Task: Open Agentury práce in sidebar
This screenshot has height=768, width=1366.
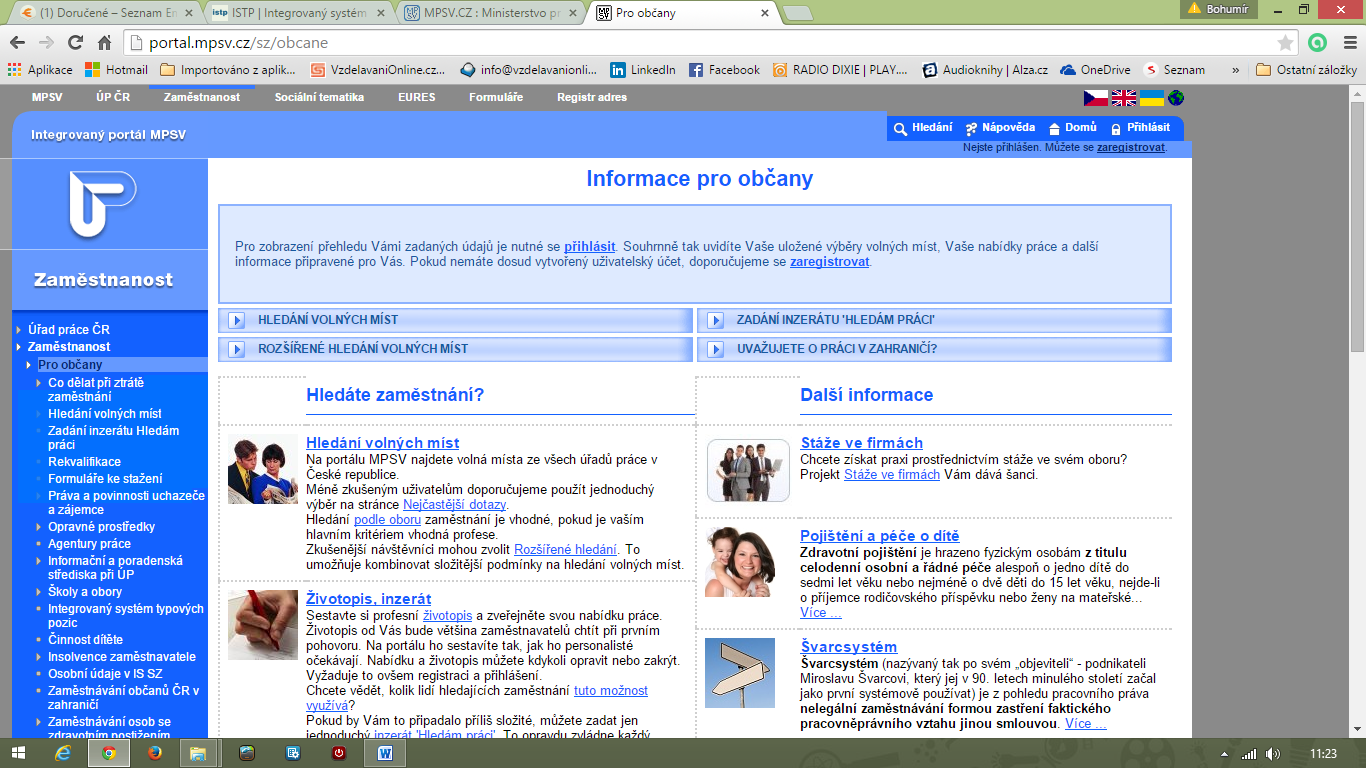Action: (x=89, y=544)
